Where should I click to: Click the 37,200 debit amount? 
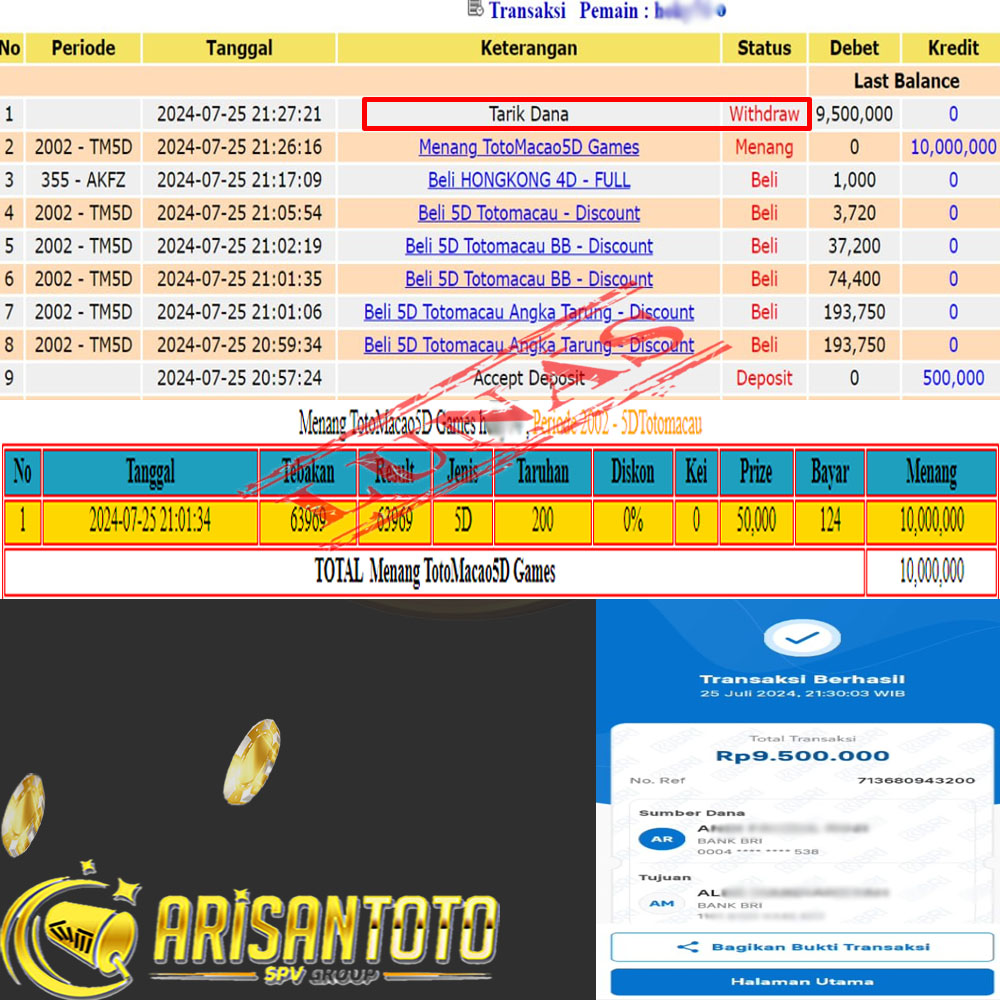[854, 246]
